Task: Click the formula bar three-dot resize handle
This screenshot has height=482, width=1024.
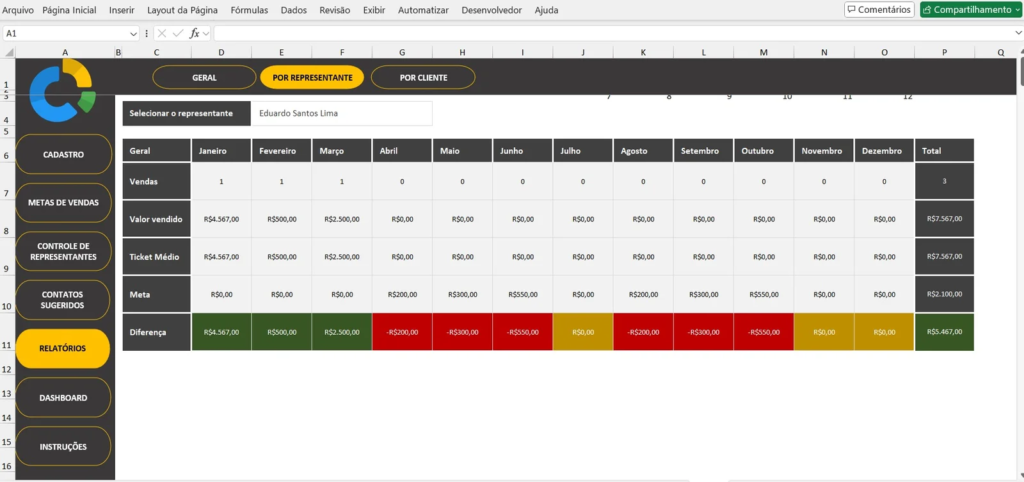Action: tap(145, 33)
